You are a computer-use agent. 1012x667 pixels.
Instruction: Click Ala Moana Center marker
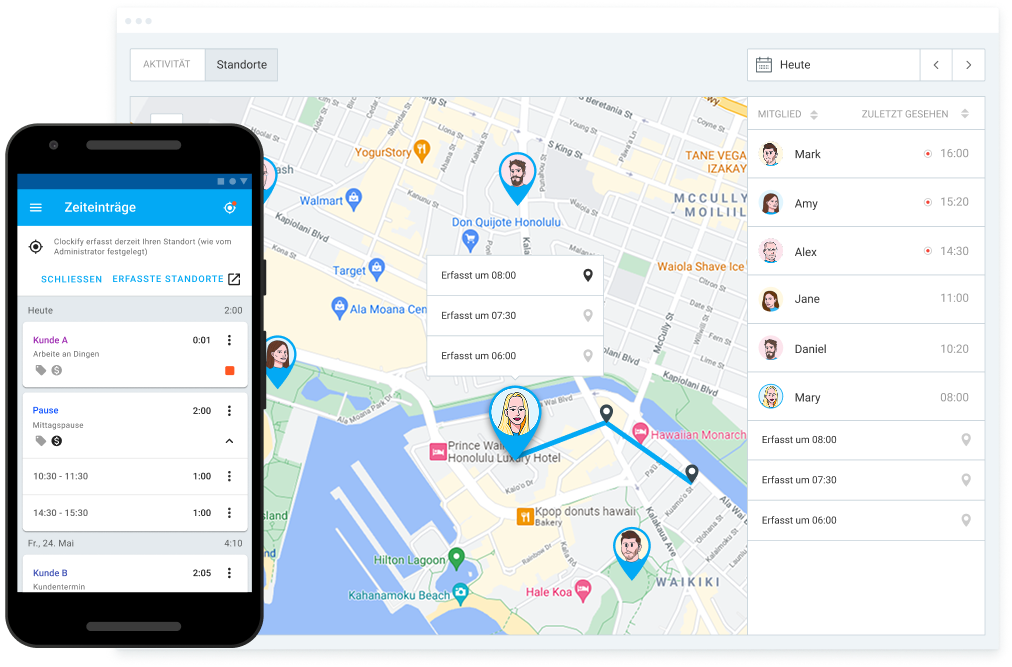[x=339, y=308]
